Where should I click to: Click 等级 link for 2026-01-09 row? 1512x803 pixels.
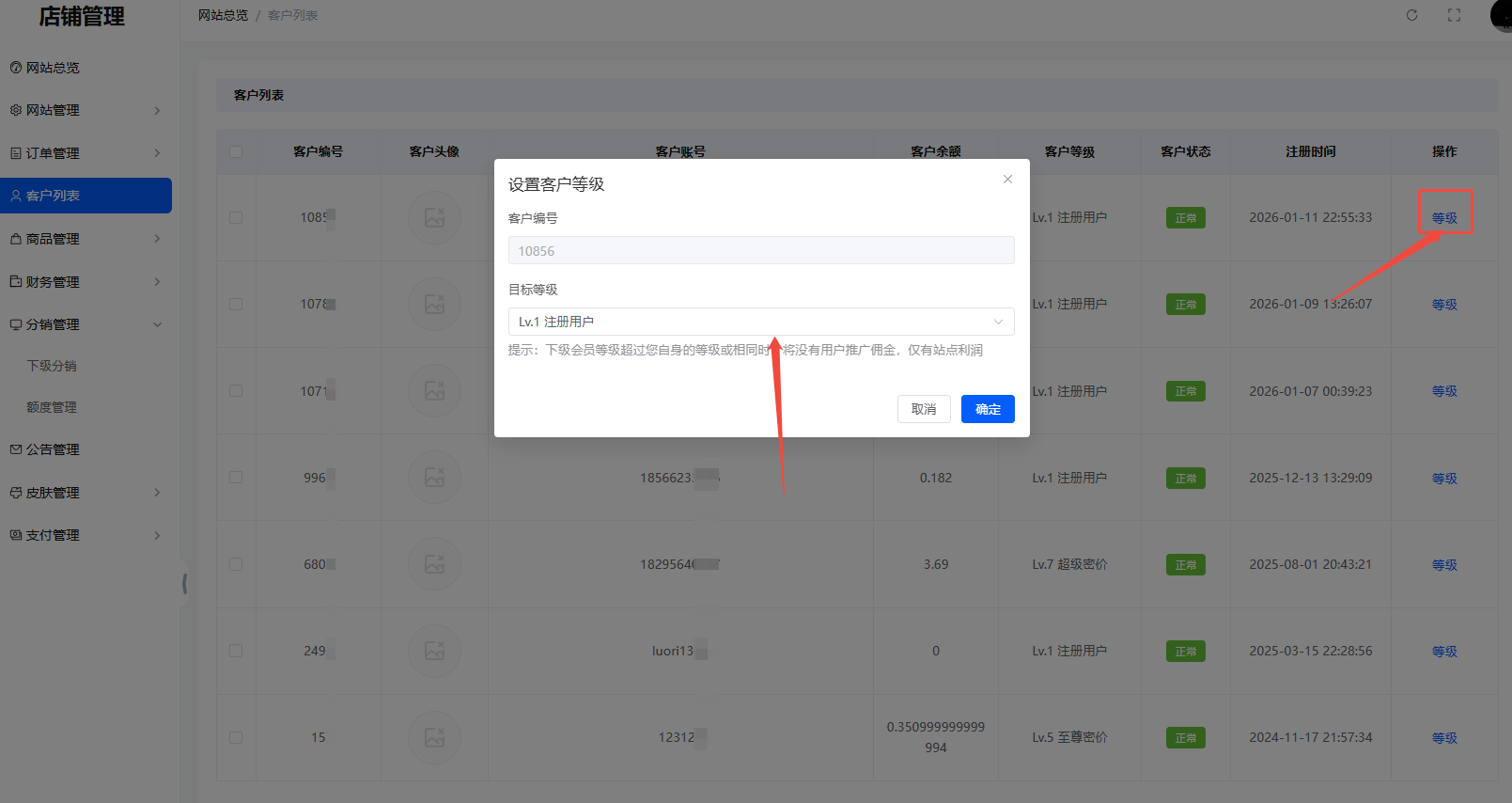(1444, 305)
